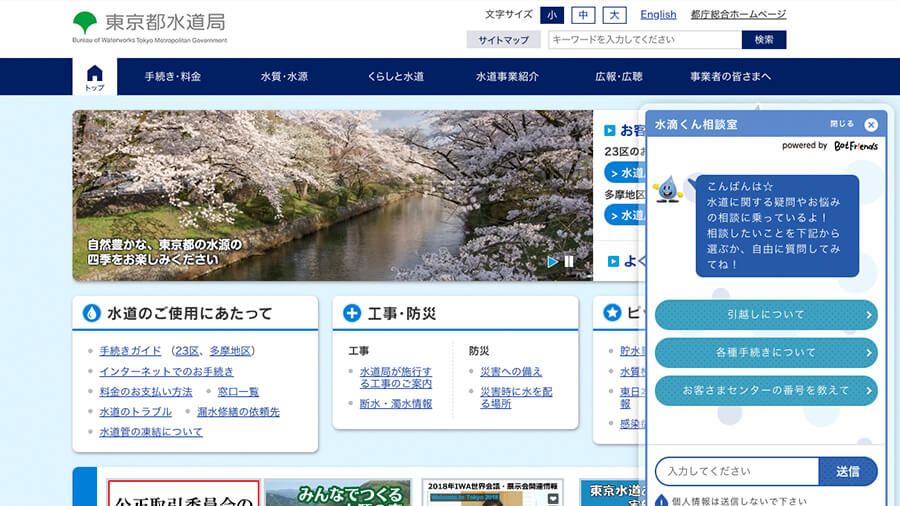Viewport: 900px width, 506px height.
Task: Open インターネットでのお手続き link
Action: click(166, 371)
